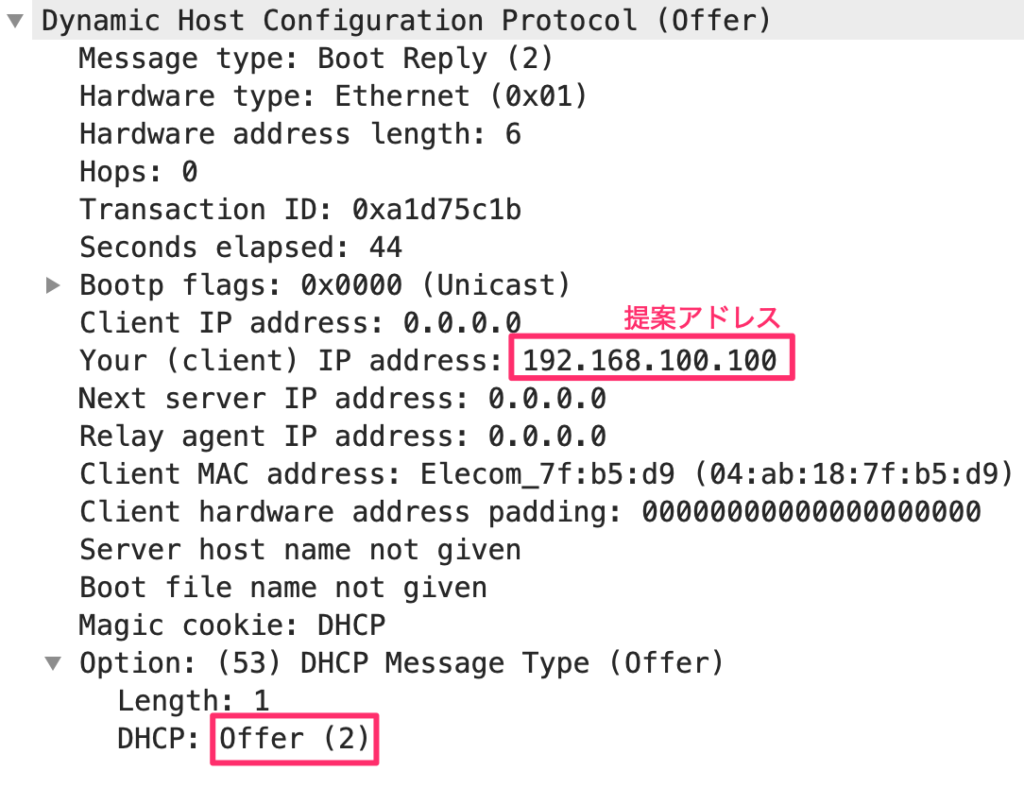Select the Hardware type Ethernet line
1024x805 pixels.
333,97
